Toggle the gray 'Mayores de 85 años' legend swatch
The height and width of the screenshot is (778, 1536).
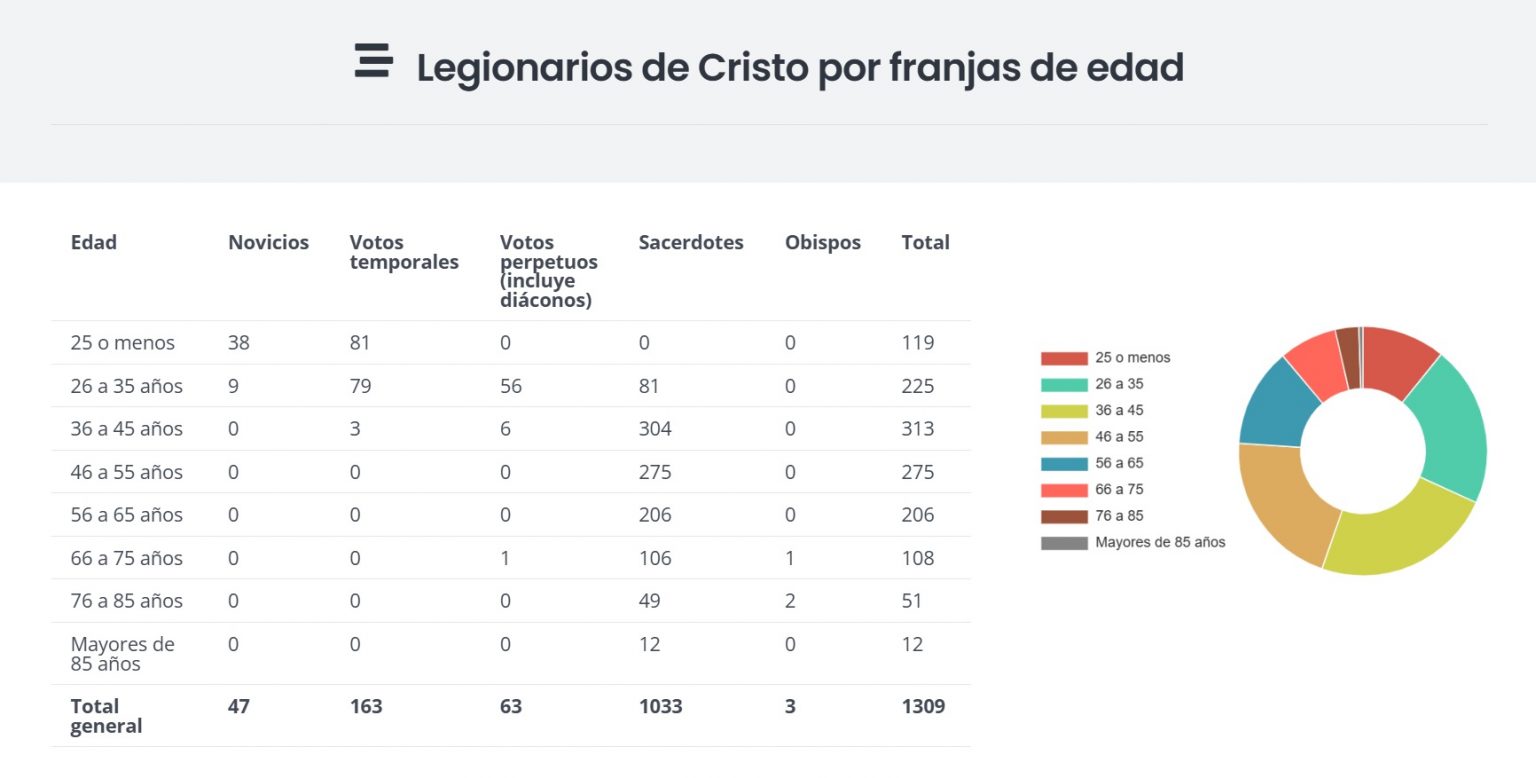[1064, 543]
